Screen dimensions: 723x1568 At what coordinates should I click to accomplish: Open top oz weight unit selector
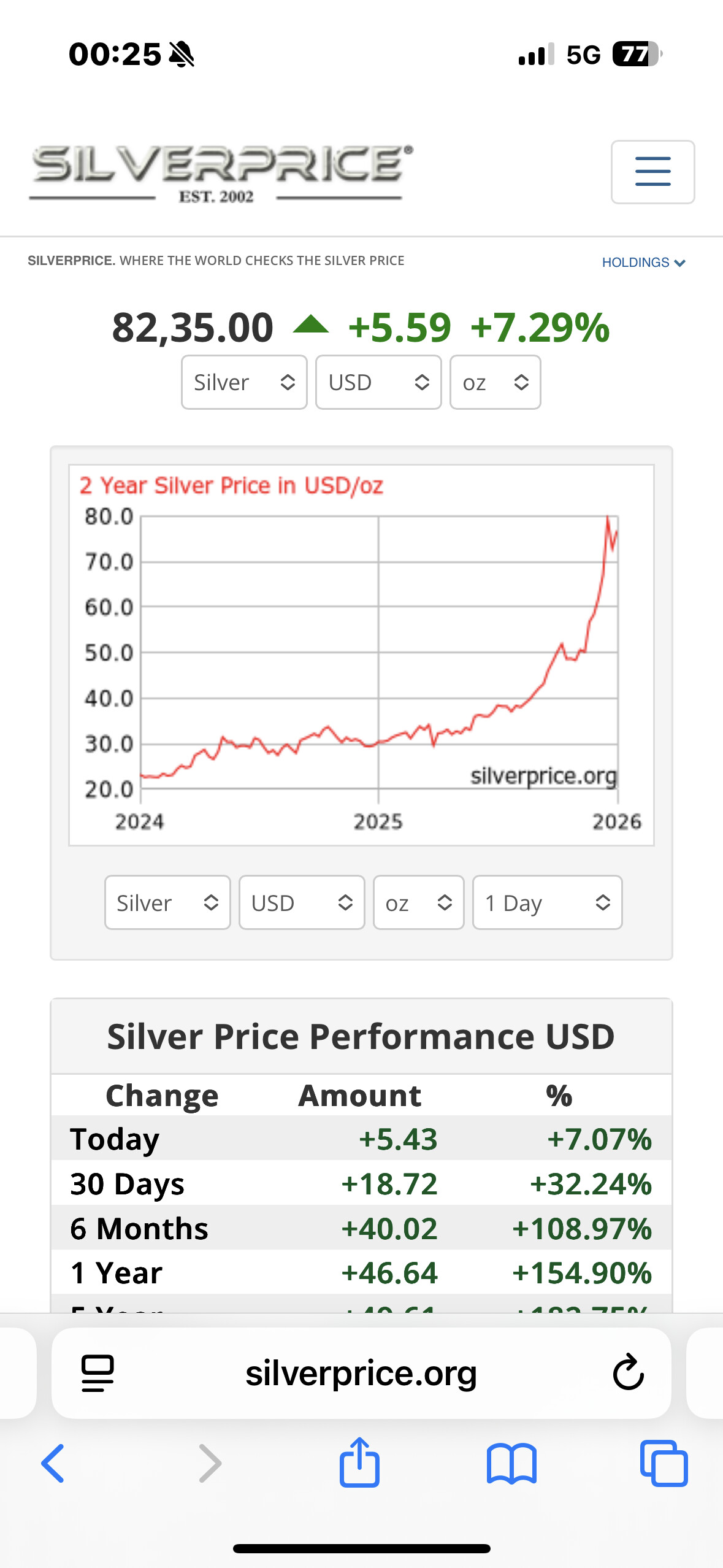[x=495, y=382]
